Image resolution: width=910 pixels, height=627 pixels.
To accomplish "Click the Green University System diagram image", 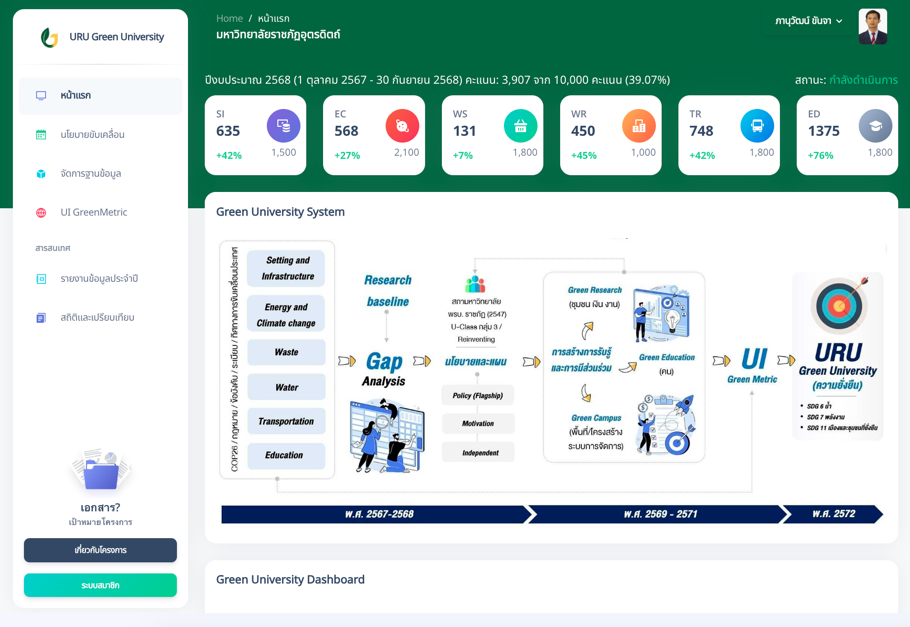I will (x=551, y=380).
